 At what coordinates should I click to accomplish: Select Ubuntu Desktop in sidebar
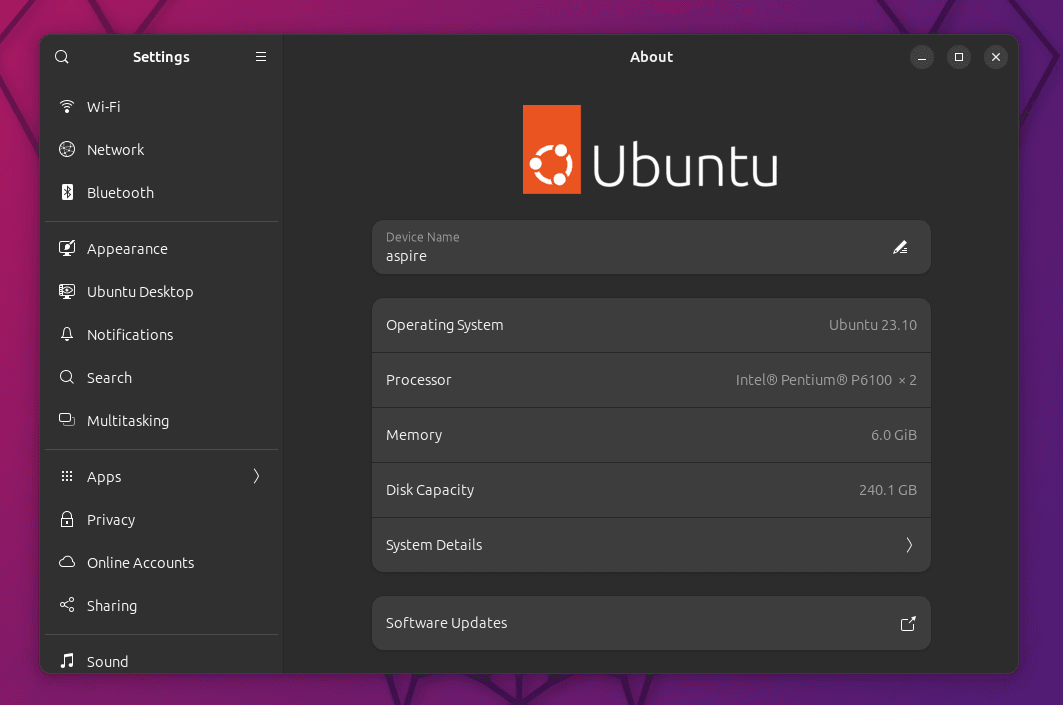(x=161, y=291)
